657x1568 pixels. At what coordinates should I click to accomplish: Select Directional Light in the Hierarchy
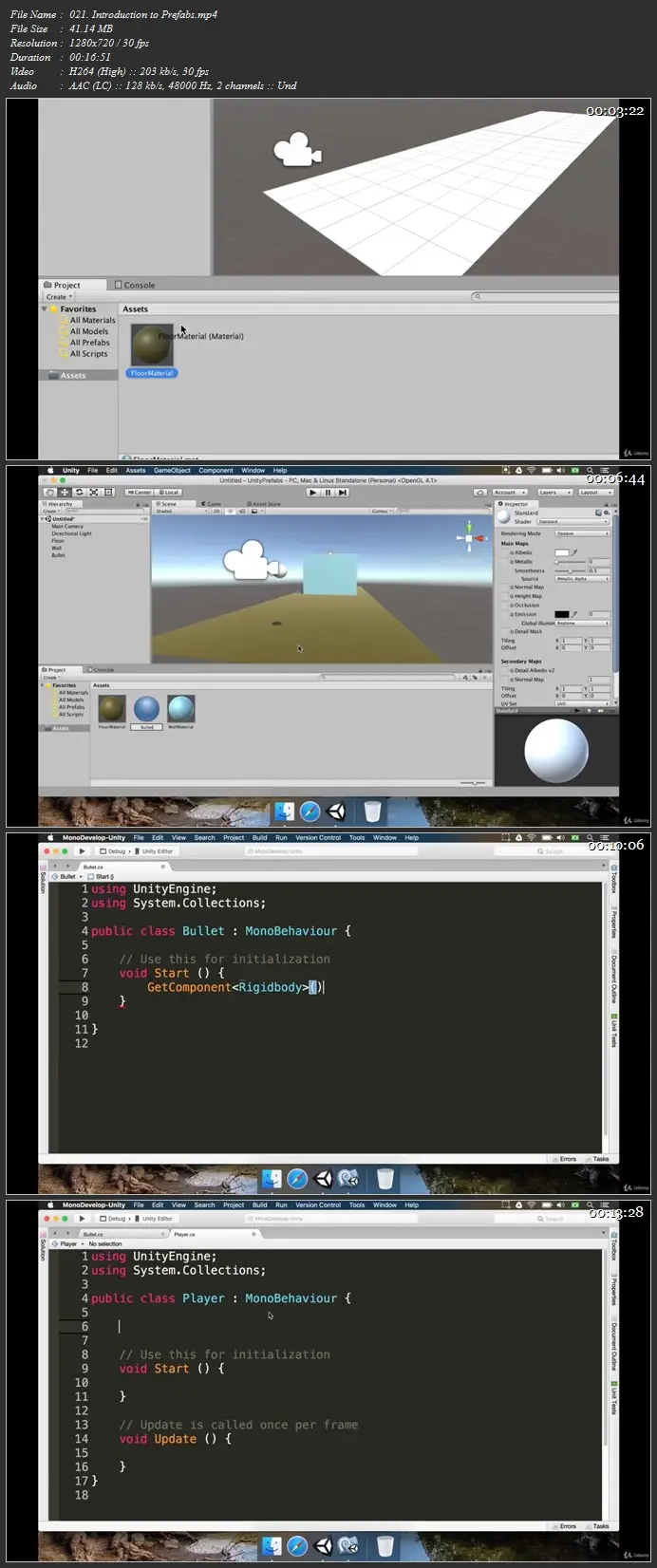71,533
